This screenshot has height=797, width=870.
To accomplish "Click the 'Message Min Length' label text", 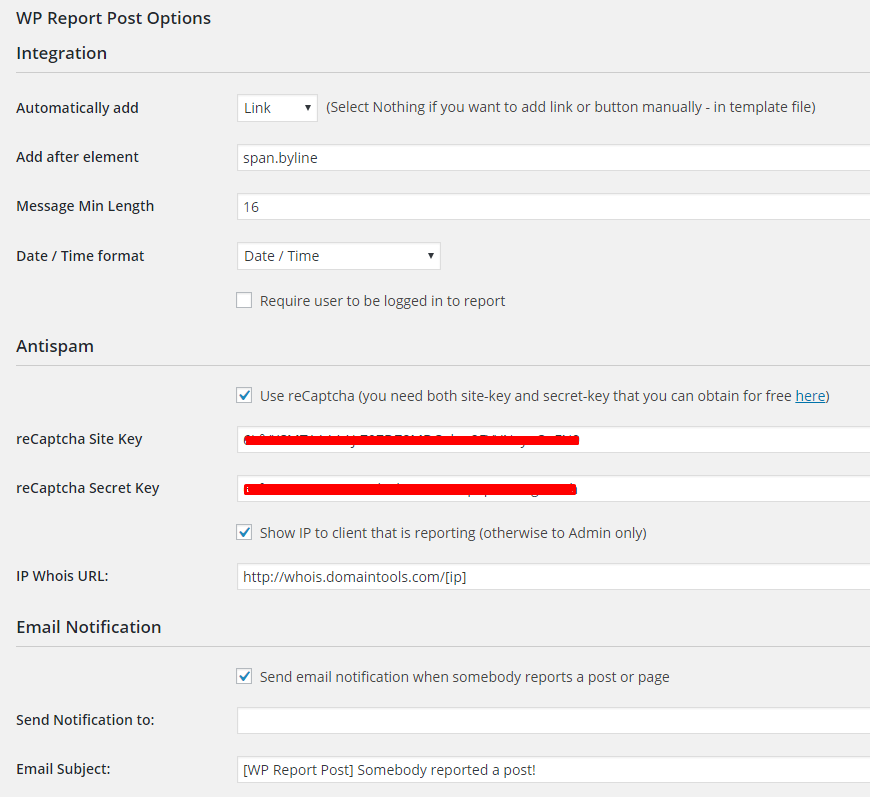I will tap(85, 206).
